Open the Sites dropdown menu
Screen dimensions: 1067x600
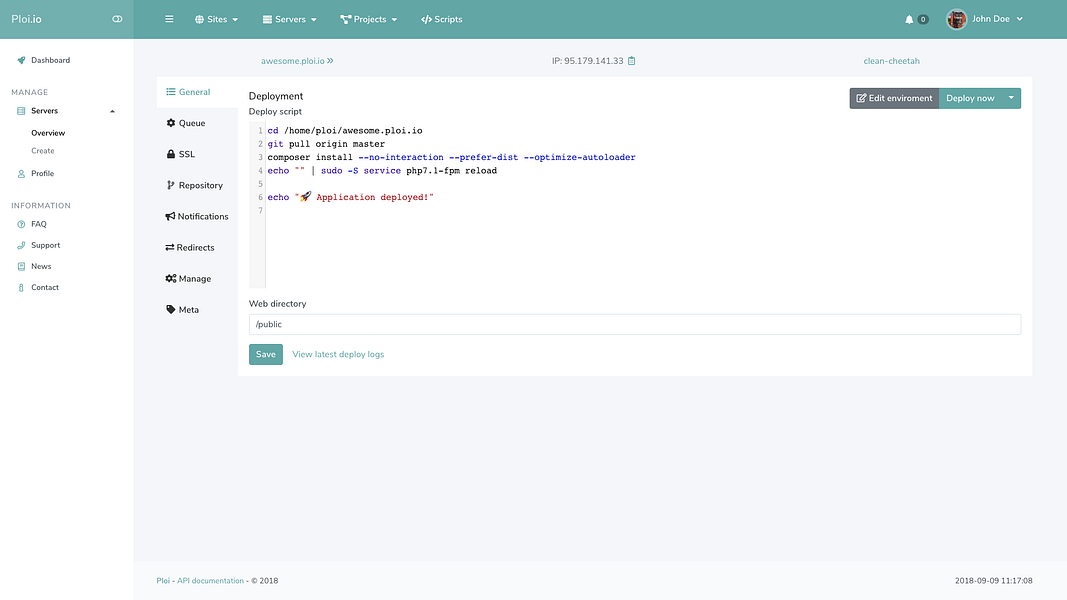pyautogui.click(x=217, y=18)
